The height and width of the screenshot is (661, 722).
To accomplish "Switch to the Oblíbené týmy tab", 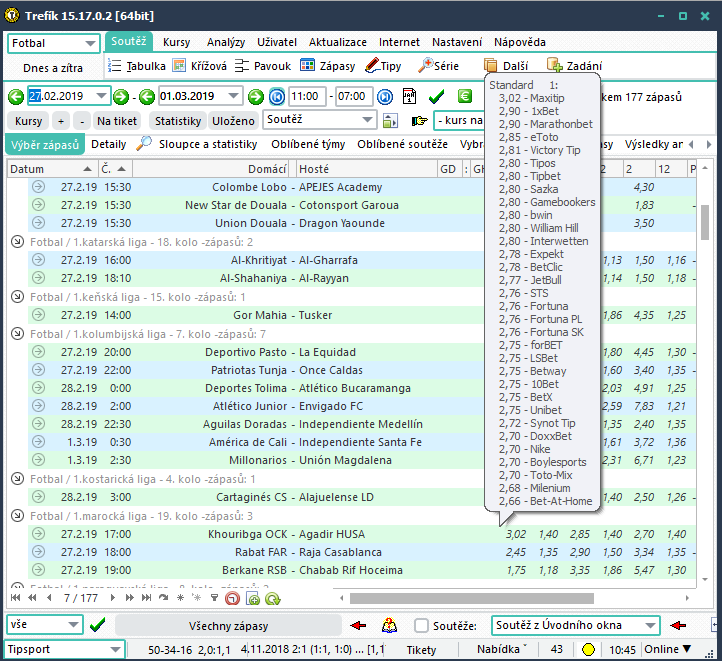I will pos(308,144).
